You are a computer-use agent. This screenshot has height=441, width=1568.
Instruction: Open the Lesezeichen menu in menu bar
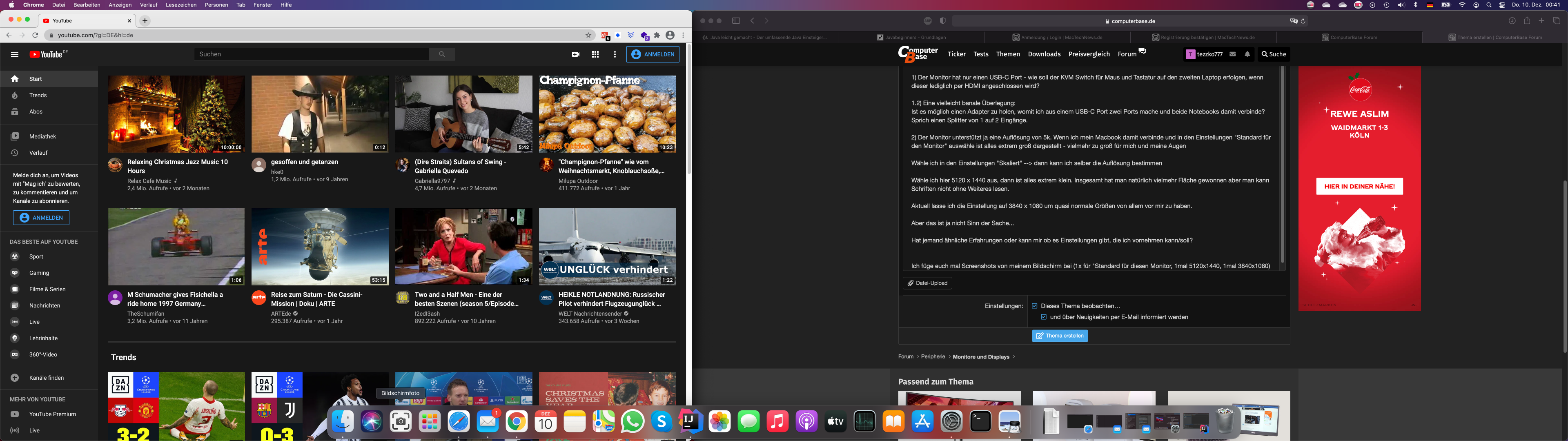click(181, 5)
